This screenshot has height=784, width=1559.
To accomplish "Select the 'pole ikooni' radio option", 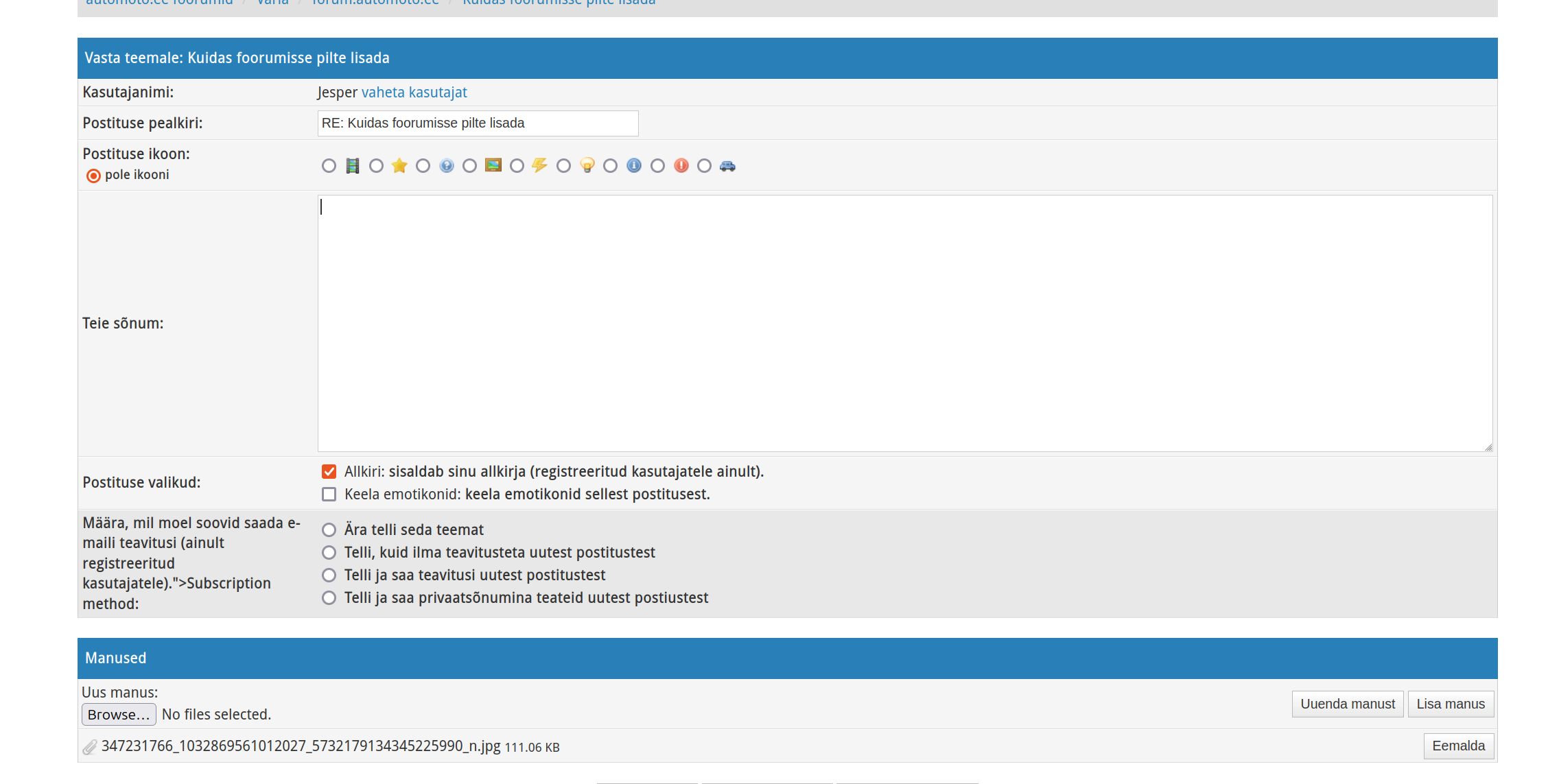I will [93, 176].
